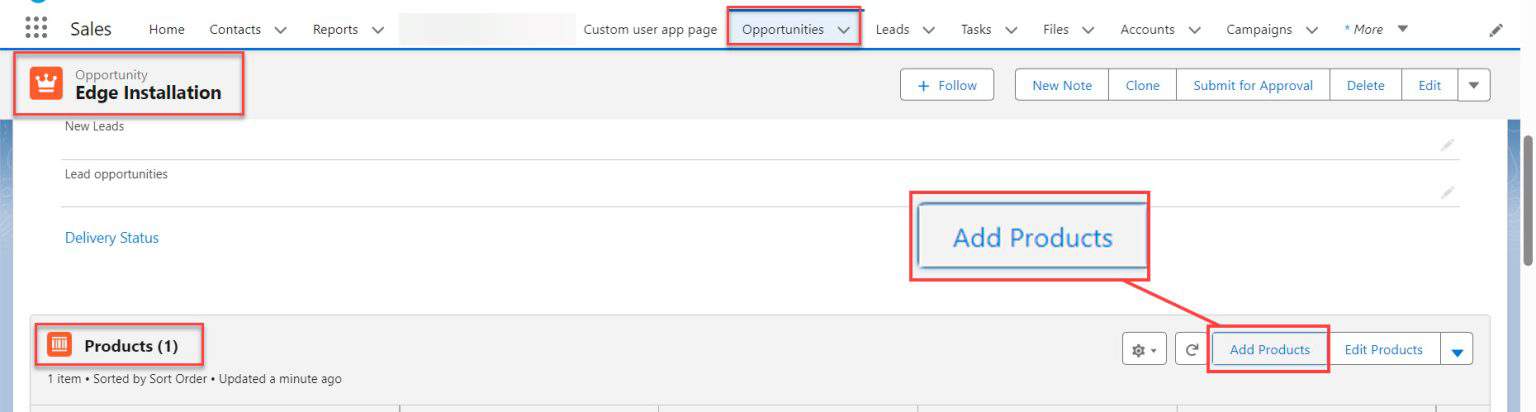Click the Edit Products button
This screenshot has height=412, width=1536.
click(1384, 350)
